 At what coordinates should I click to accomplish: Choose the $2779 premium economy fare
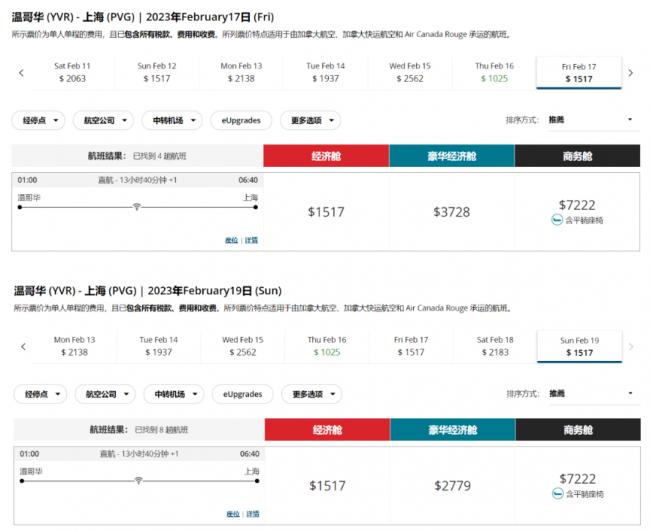[453, 485]
